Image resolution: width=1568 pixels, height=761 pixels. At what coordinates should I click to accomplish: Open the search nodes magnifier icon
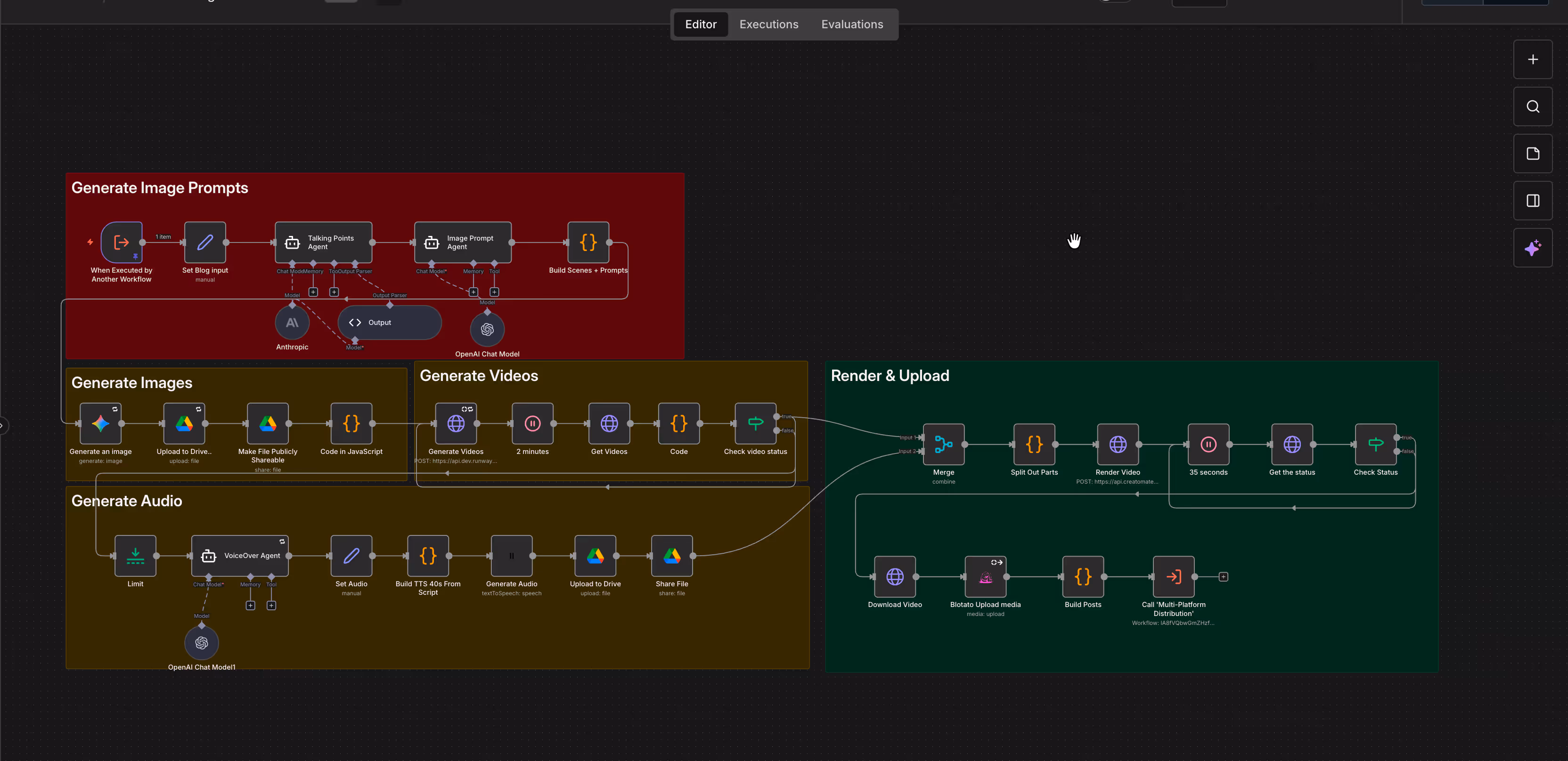tap(1532, 106)
